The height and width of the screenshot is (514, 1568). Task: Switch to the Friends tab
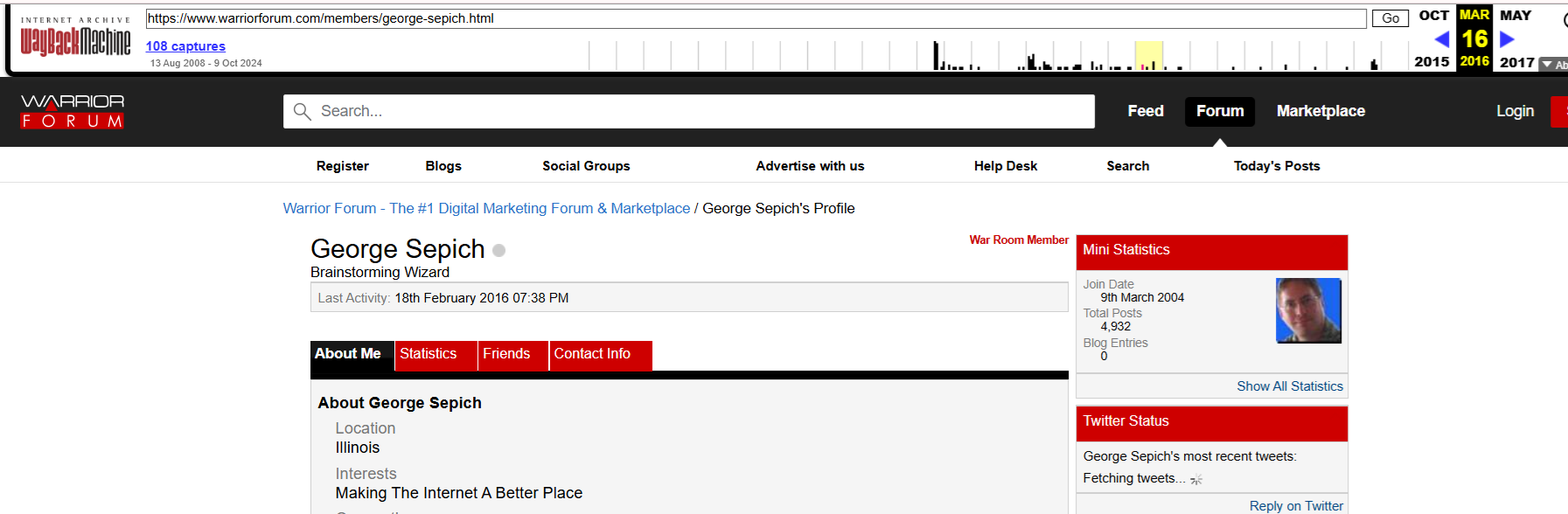(x=506, y=354)
